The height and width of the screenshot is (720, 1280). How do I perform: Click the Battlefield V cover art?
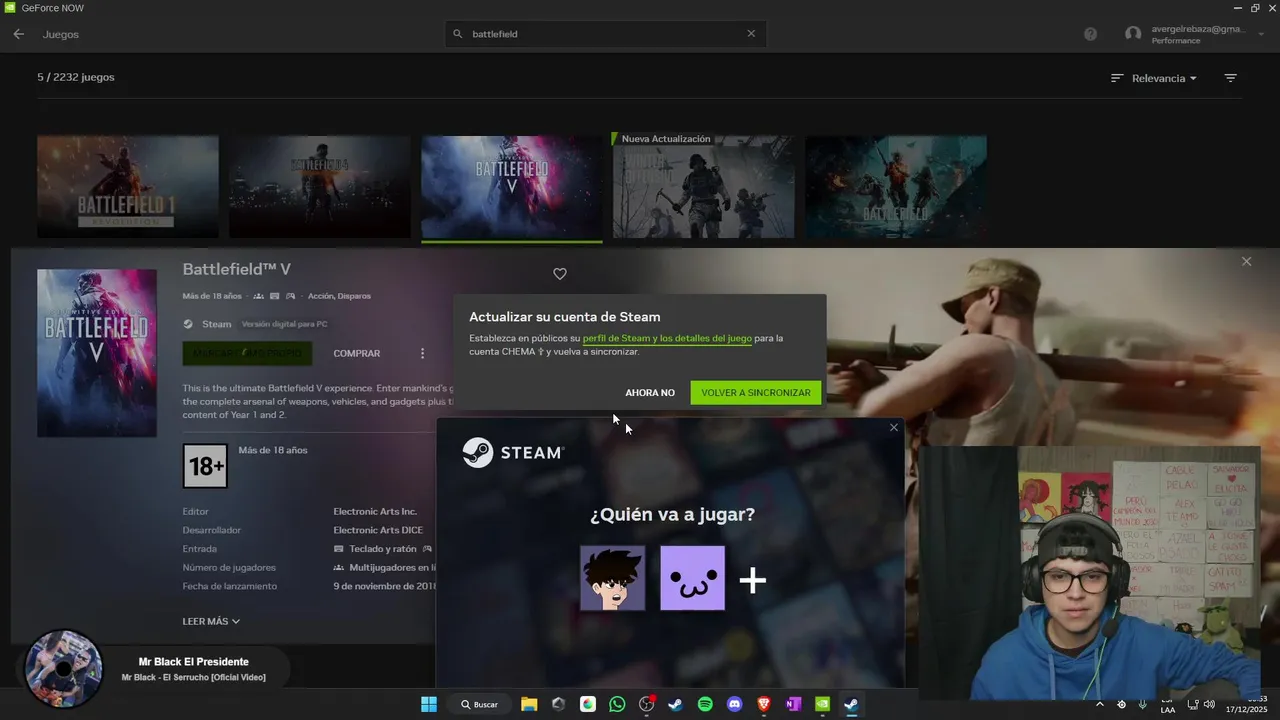(97, 353)
